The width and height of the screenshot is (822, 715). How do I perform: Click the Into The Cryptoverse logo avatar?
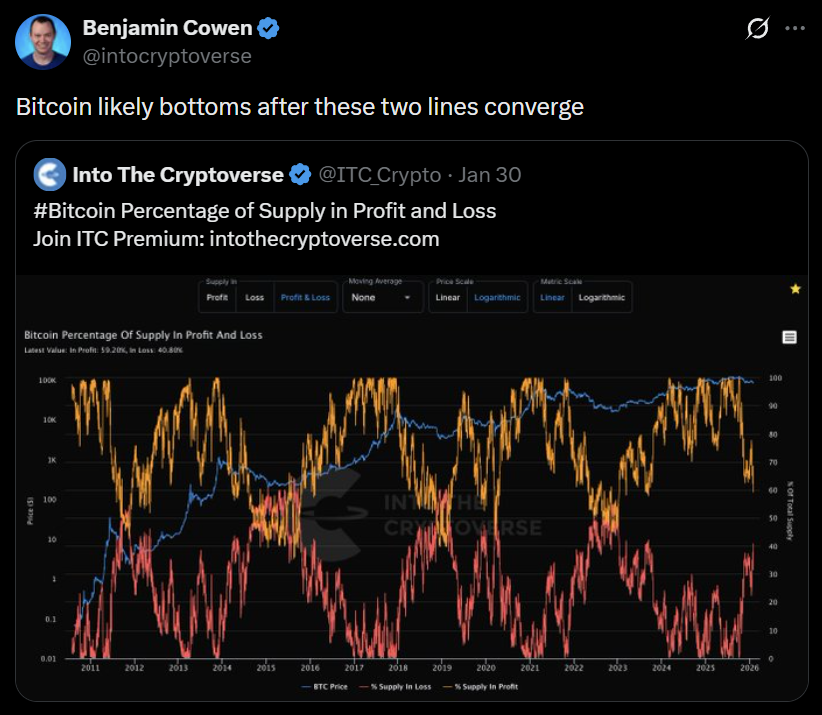point(50,175)
